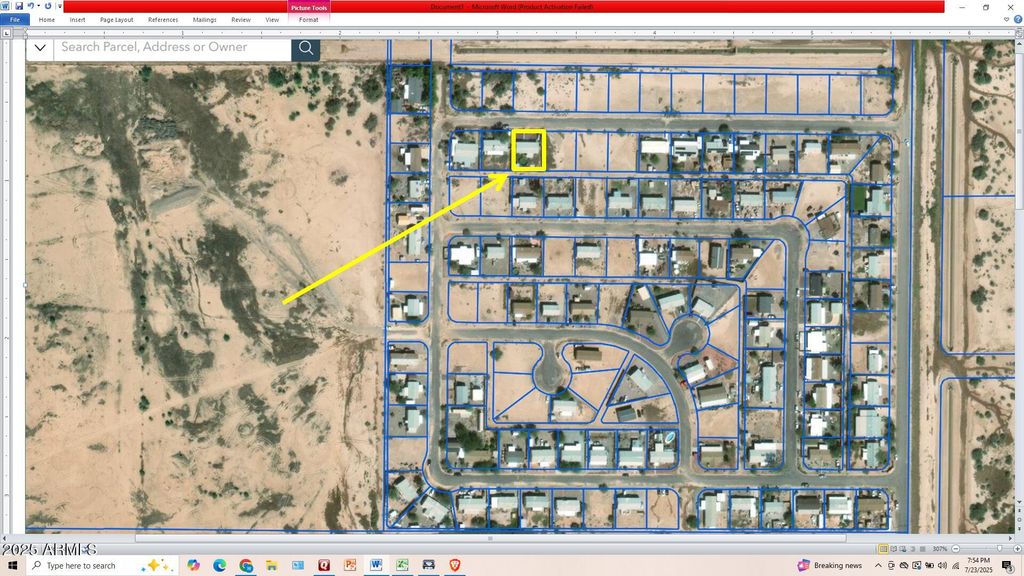Open the Page Layout ribbon tab

pyautogui.click(x=116, y=19)
